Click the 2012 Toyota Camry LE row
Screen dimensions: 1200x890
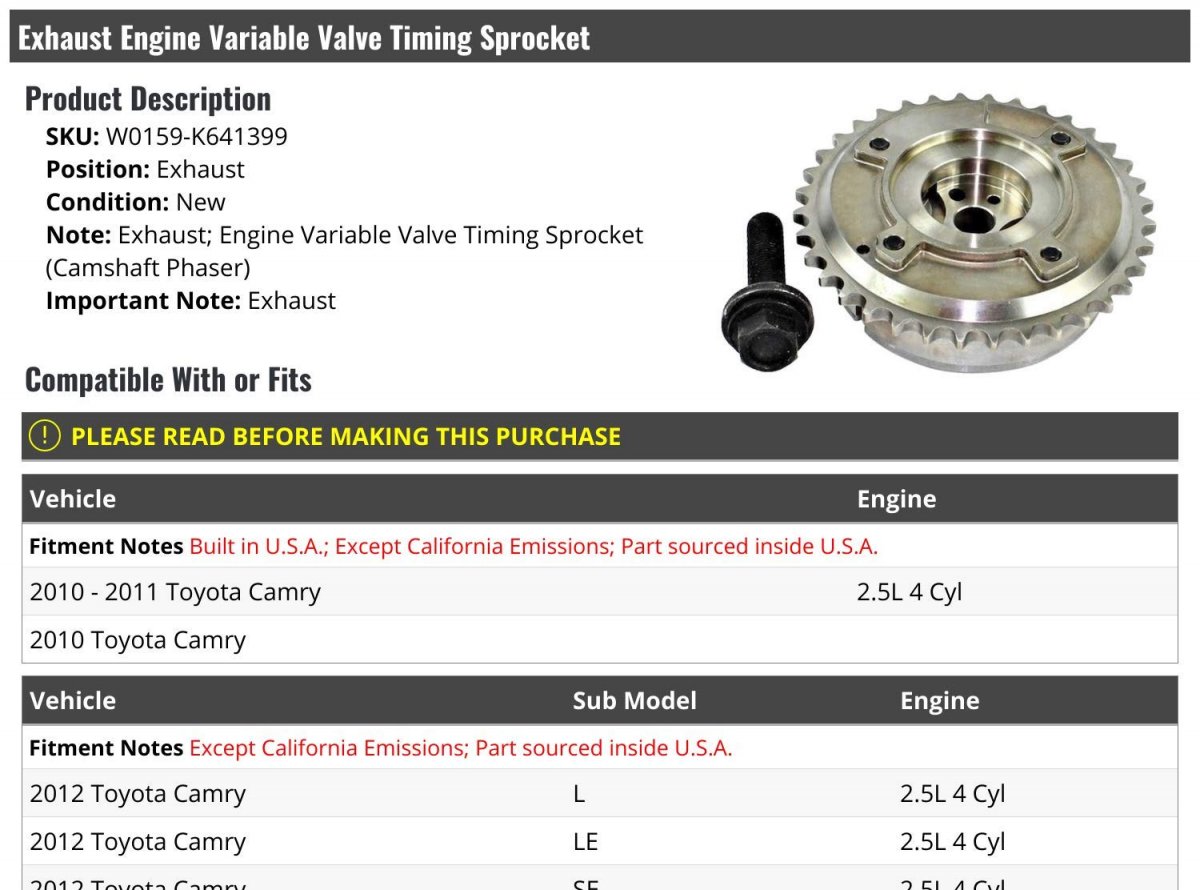[x=600, y=842]
